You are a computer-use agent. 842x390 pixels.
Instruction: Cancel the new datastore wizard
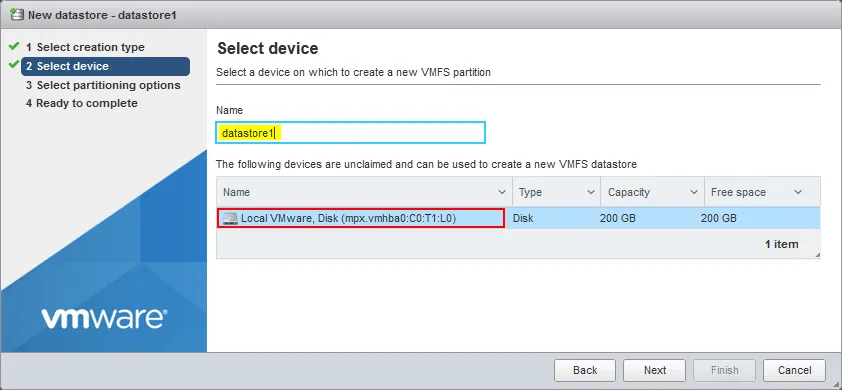(794, 370)
